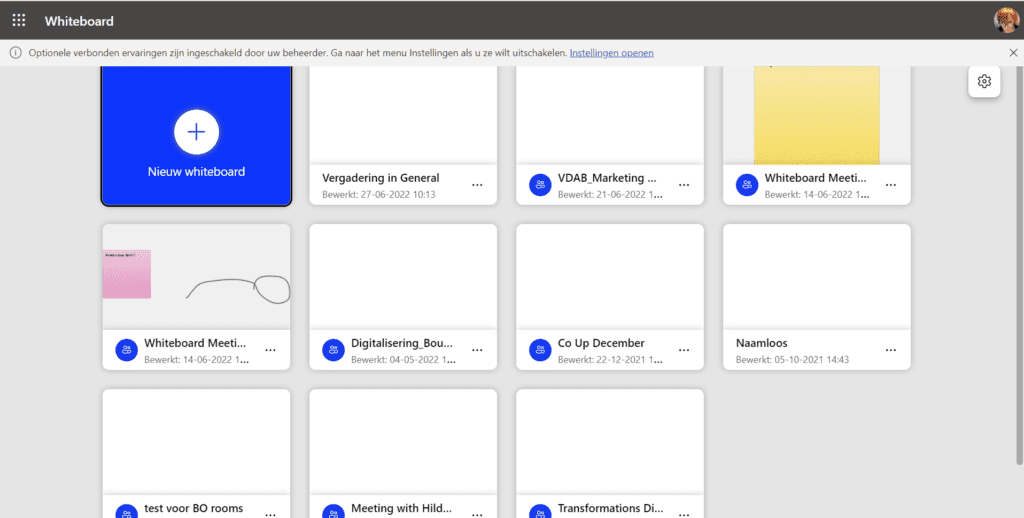1024x518 pixels.
Task: Click the Meeting with Hild title
Action: (x=401, y=508)
